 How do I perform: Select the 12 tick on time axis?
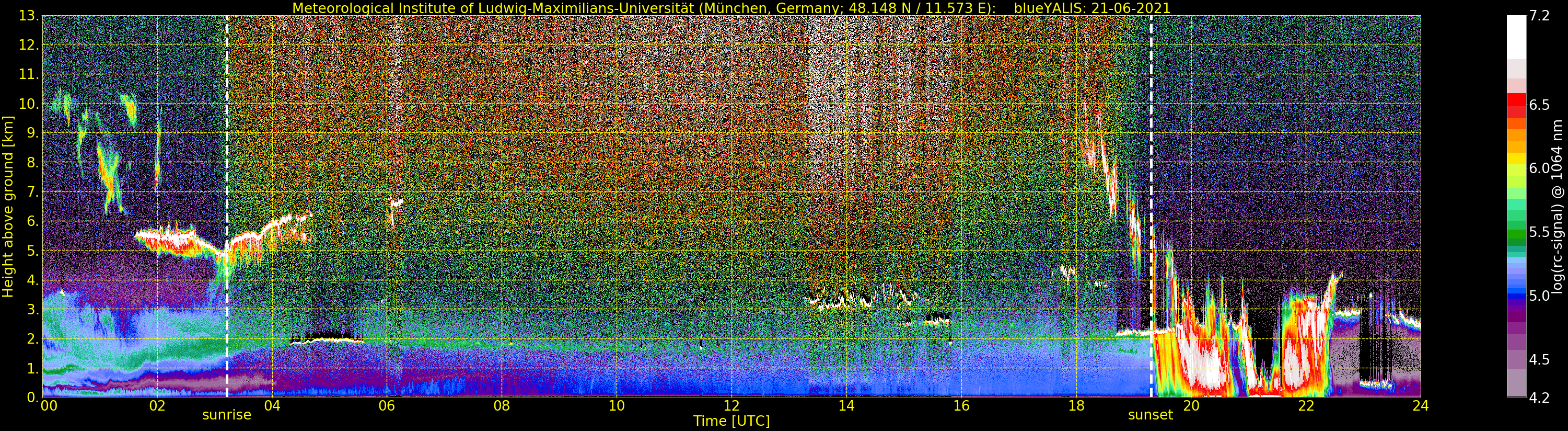731,405
